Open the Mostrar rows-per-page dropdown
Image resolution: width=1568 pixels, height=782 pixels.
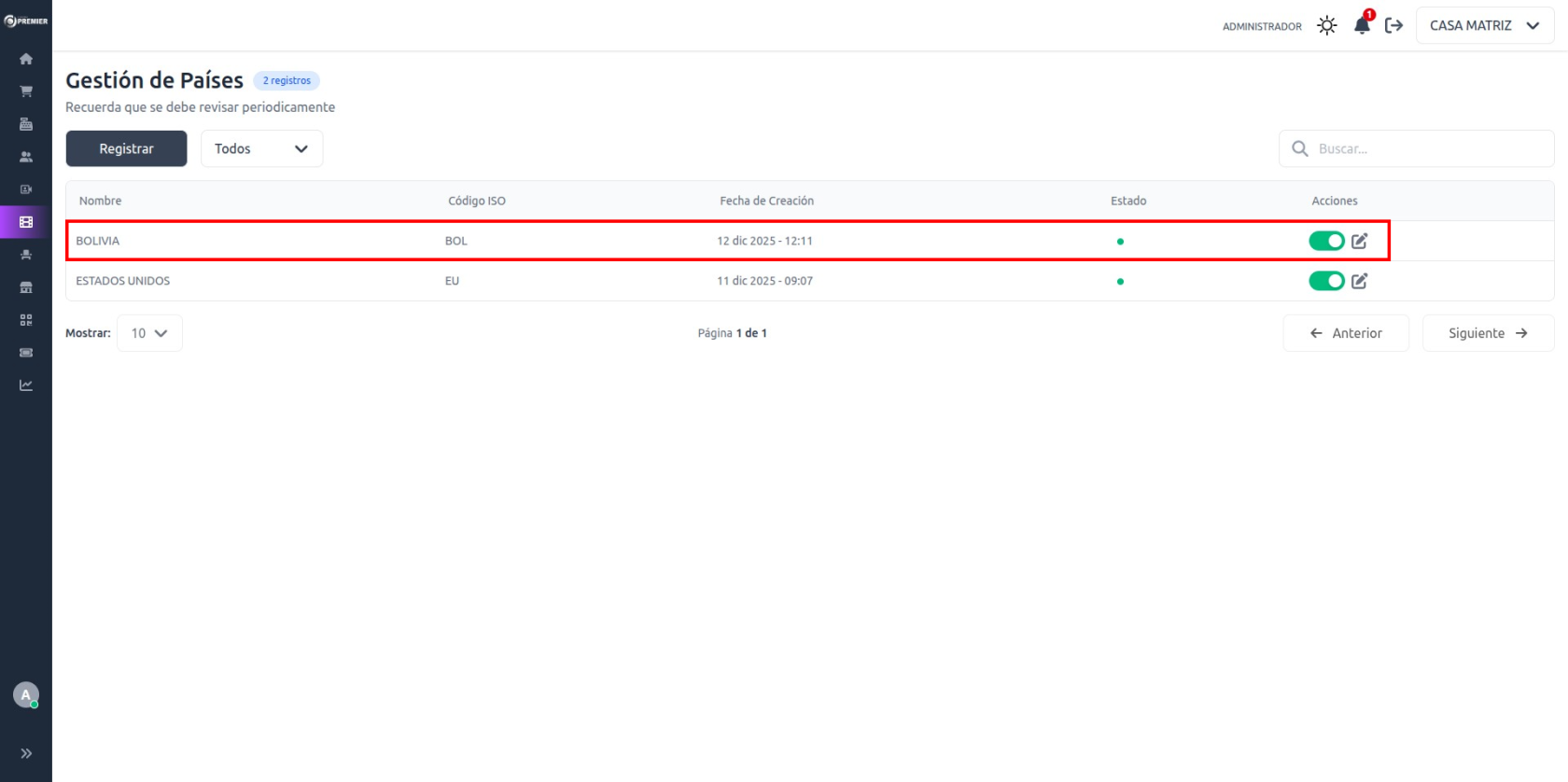pos(149,333)
